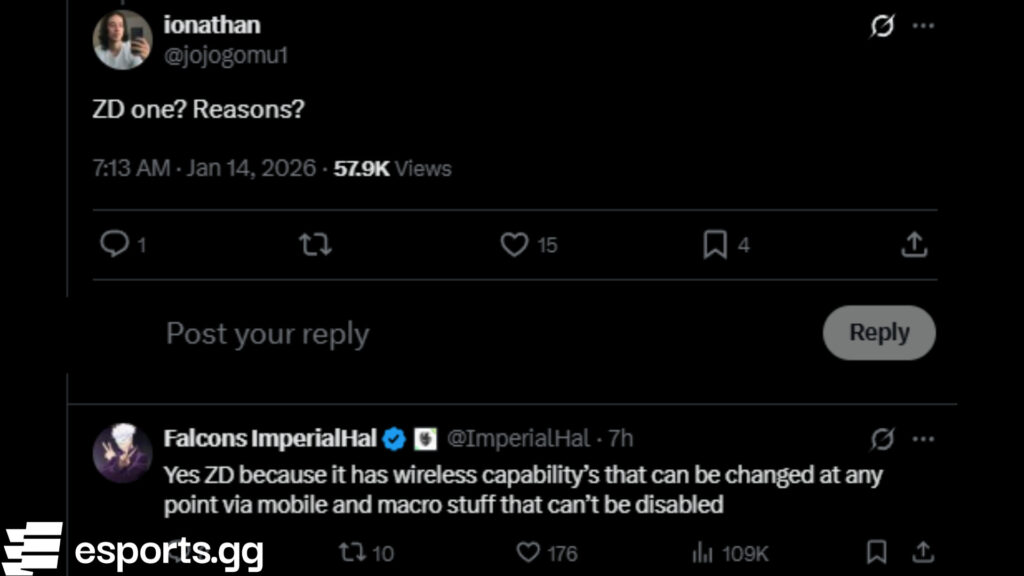Repost ionathan's tweet via the retweet icon

click(315, 244)
